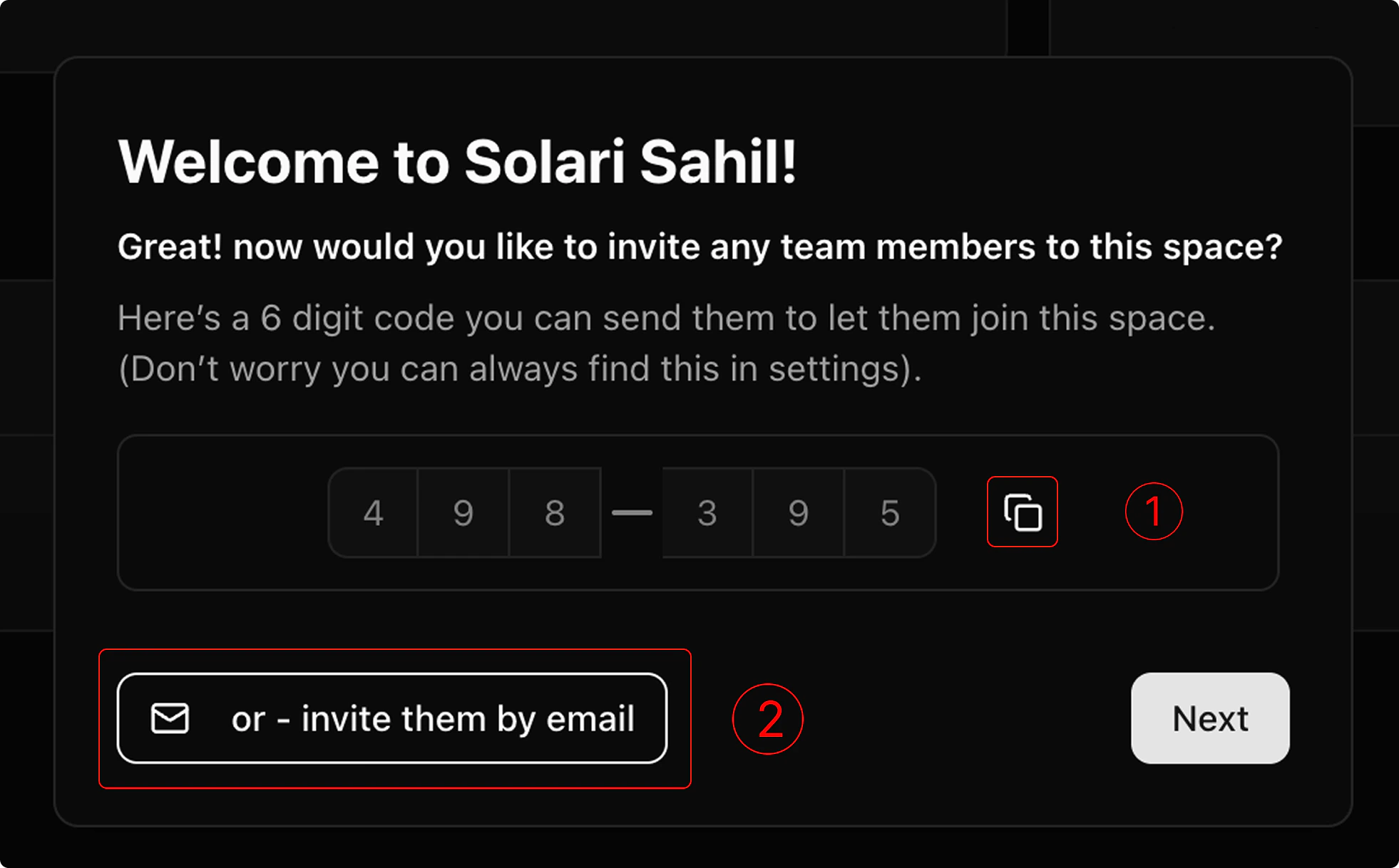Choose 'or - invite them by email'

point(394,718)
